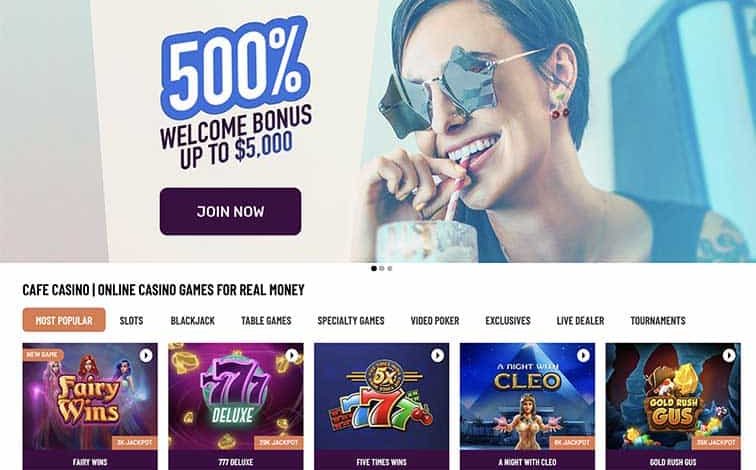Click the Join Now button
The width and height of the screenshot is (756, 470).
tap(230, 212)
